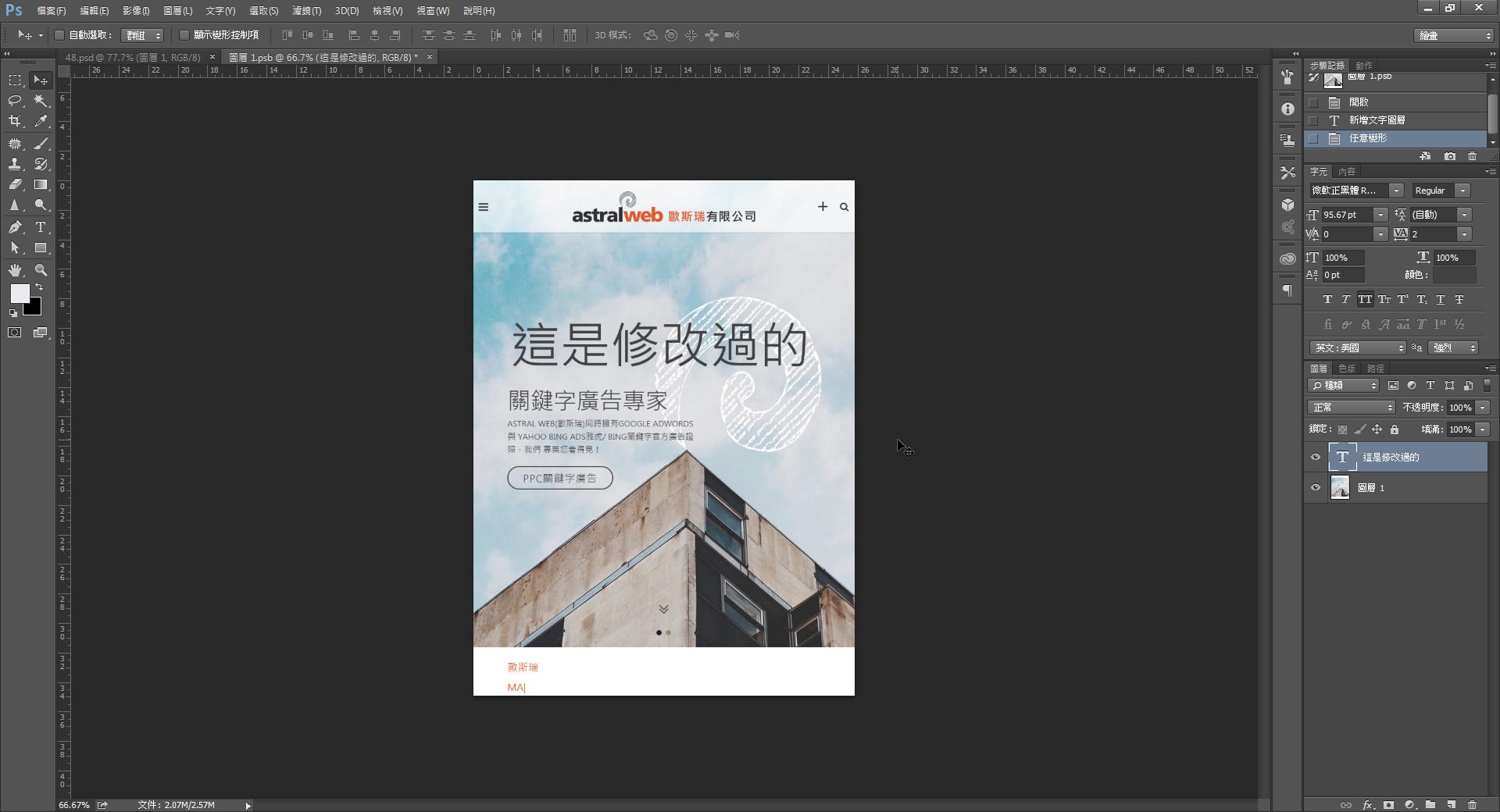Enable the 自動選取 checkbox

pos(59,35)
